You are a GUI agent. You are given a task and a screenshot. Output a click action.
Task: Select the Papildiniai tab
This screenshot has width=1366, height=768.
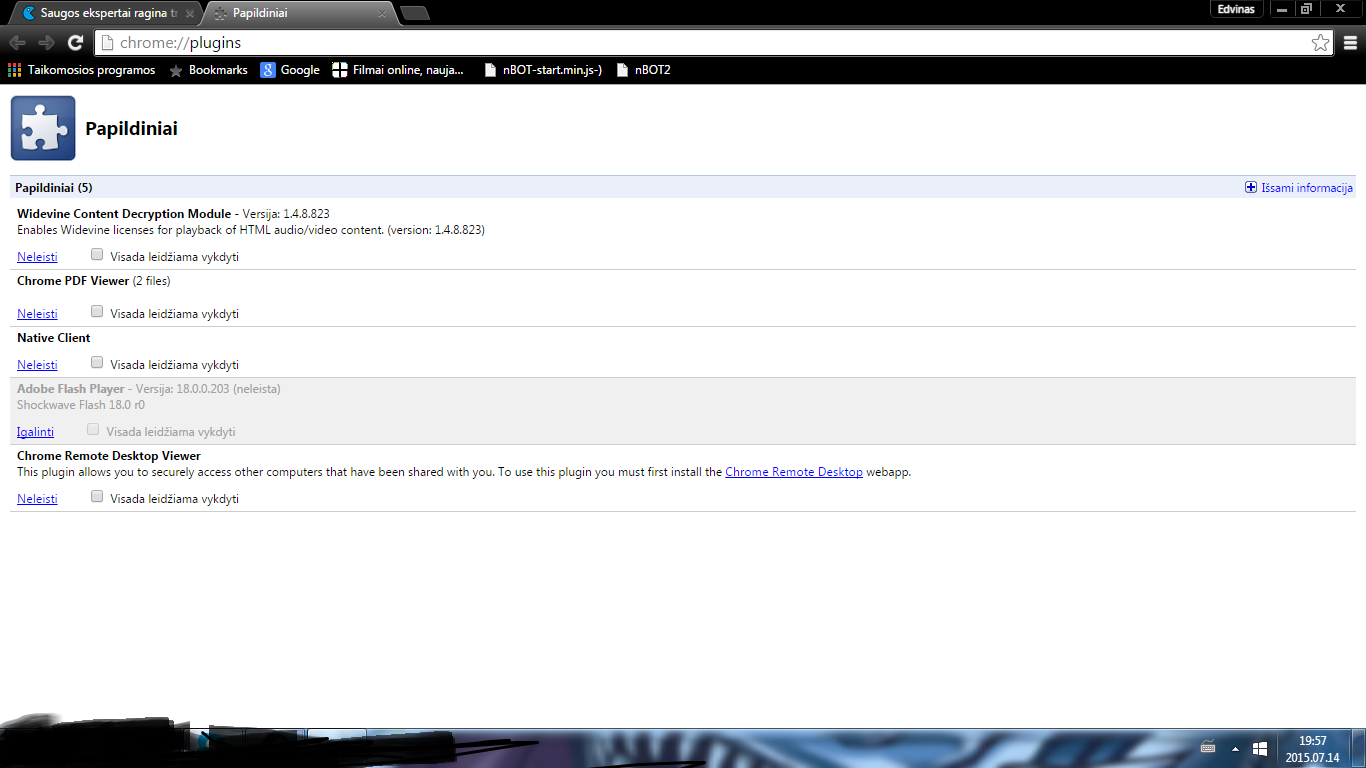pyautogui.click(x=298, y=14)
